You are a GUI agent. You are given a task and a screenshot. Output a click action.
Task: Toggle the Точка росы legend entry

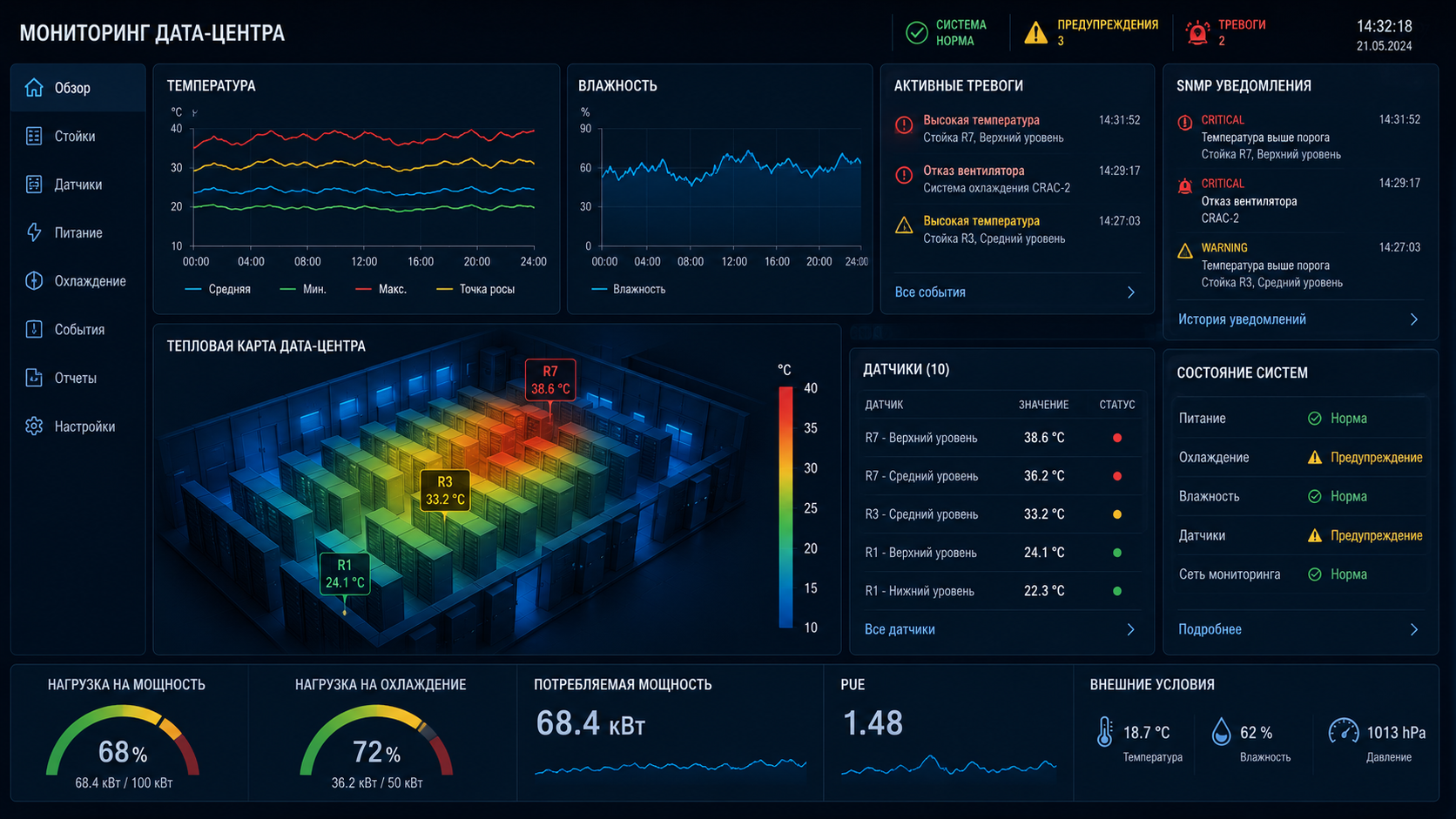point(475,289)
